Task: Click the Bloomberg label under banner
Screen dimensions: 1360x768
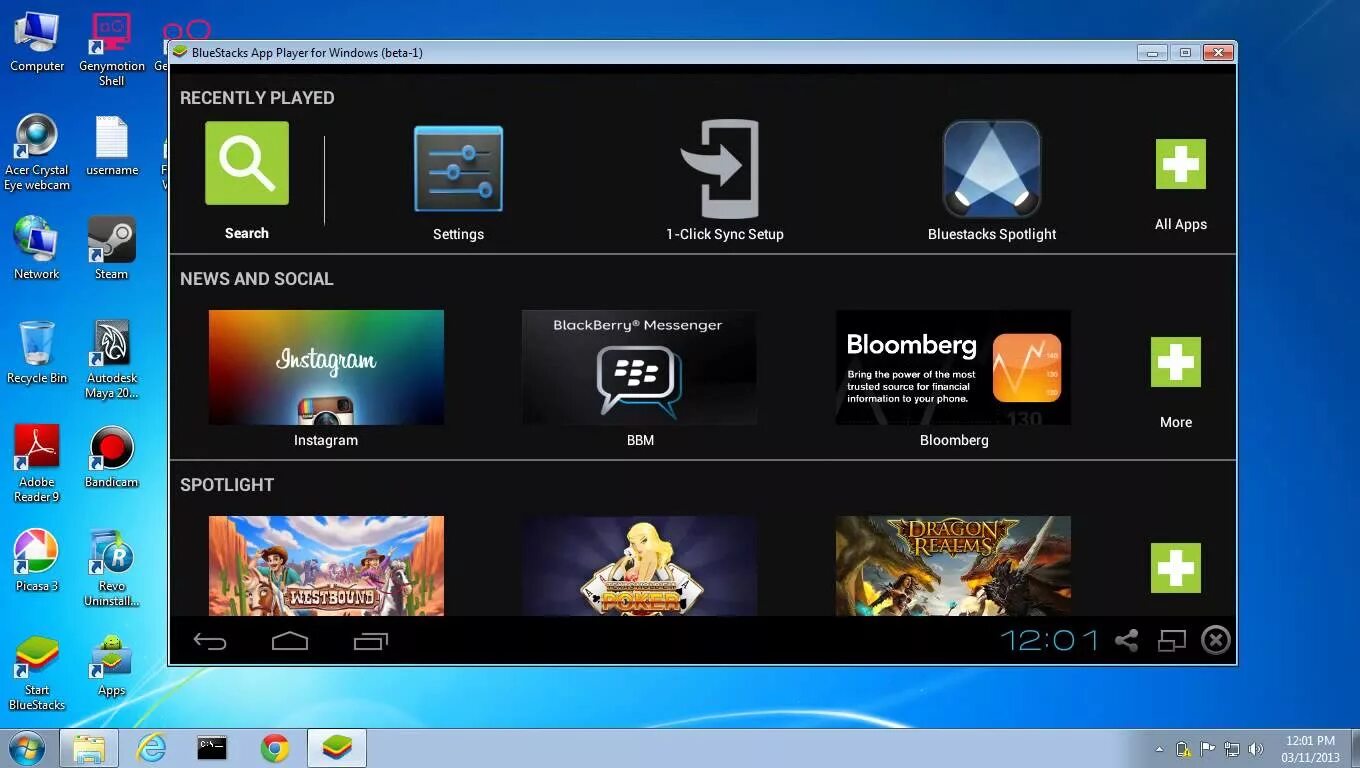Action: point(954,440)
